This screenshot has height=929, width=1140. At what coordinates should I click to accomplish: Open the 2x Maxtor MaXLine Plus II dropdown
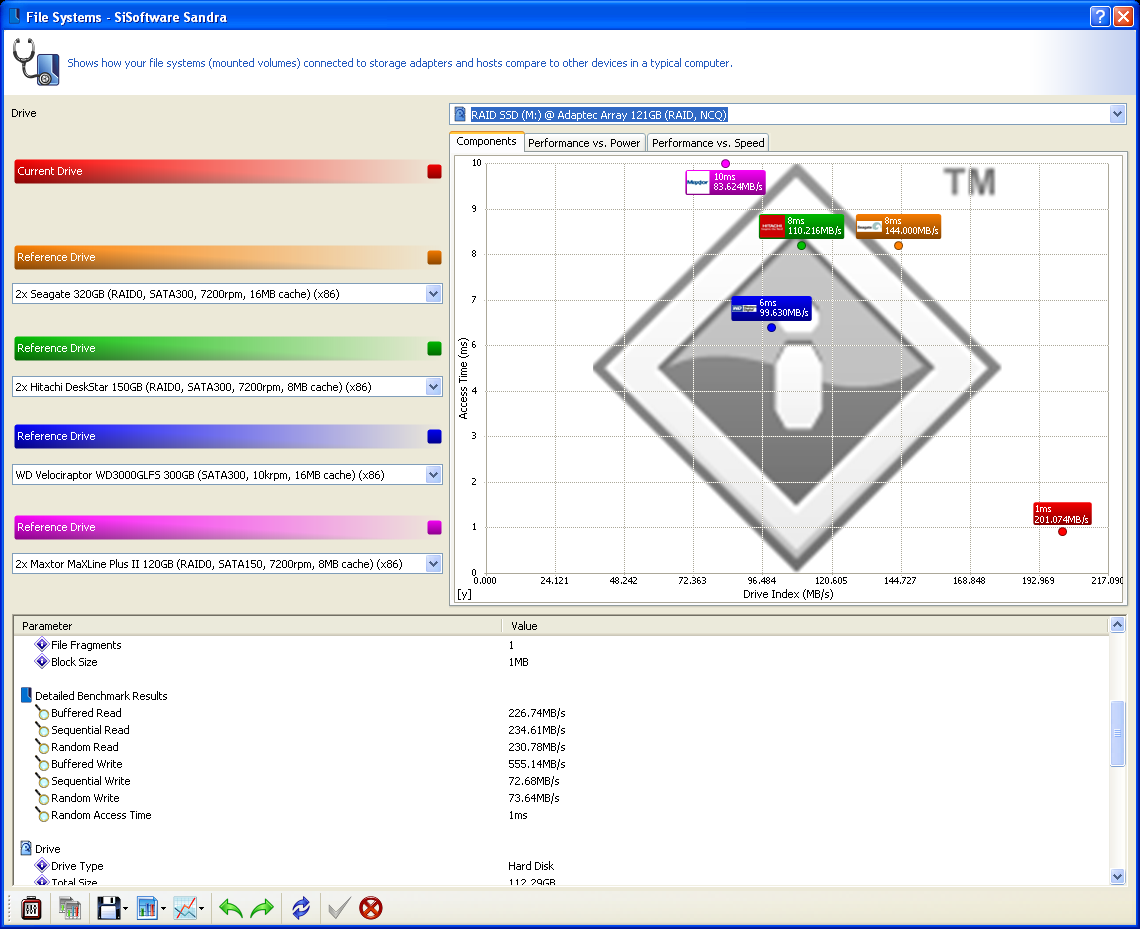pos(433,563)
